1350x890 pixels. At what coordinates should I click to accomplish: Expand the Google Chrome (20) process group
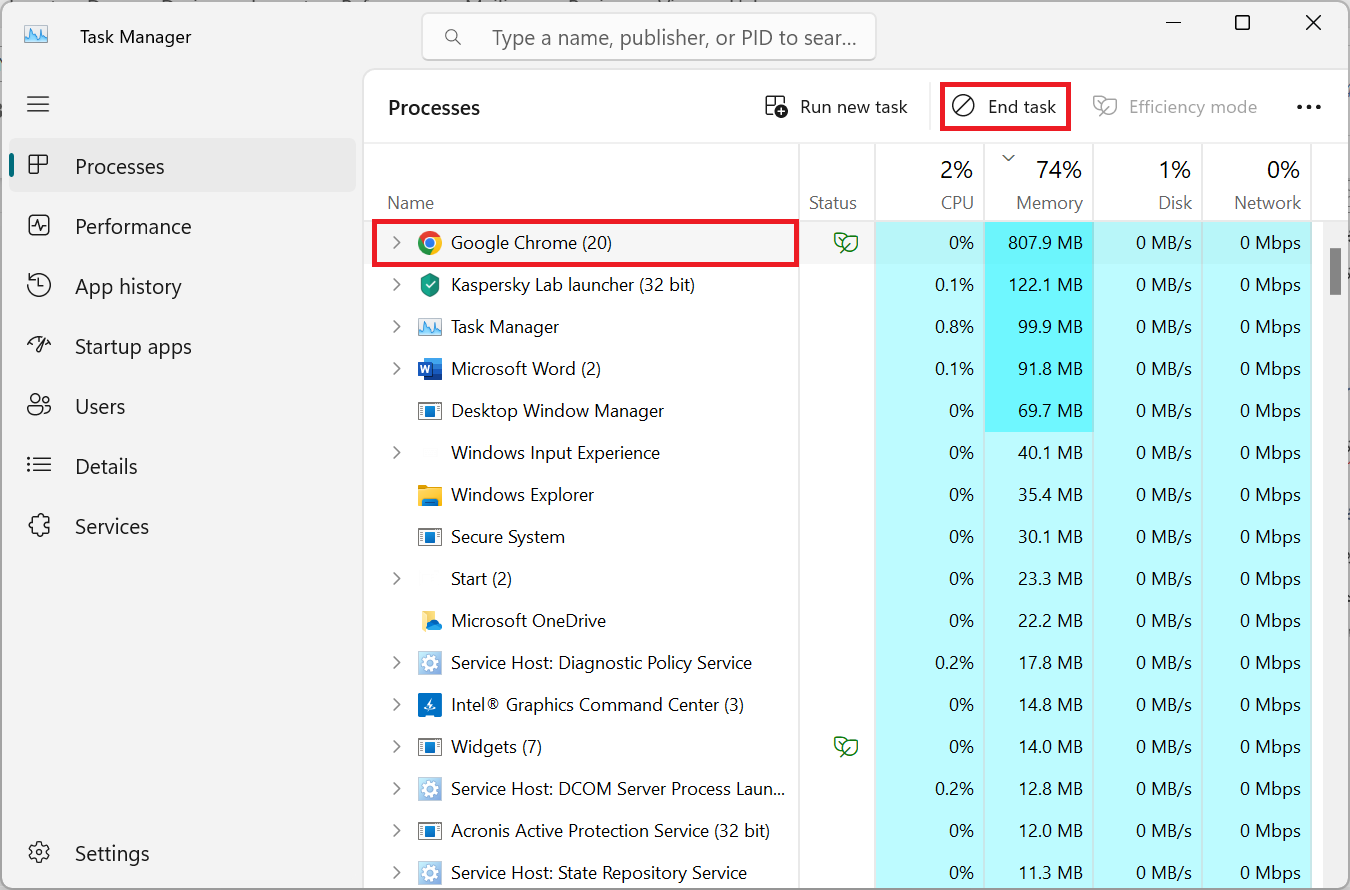click(x=396, y=243)
